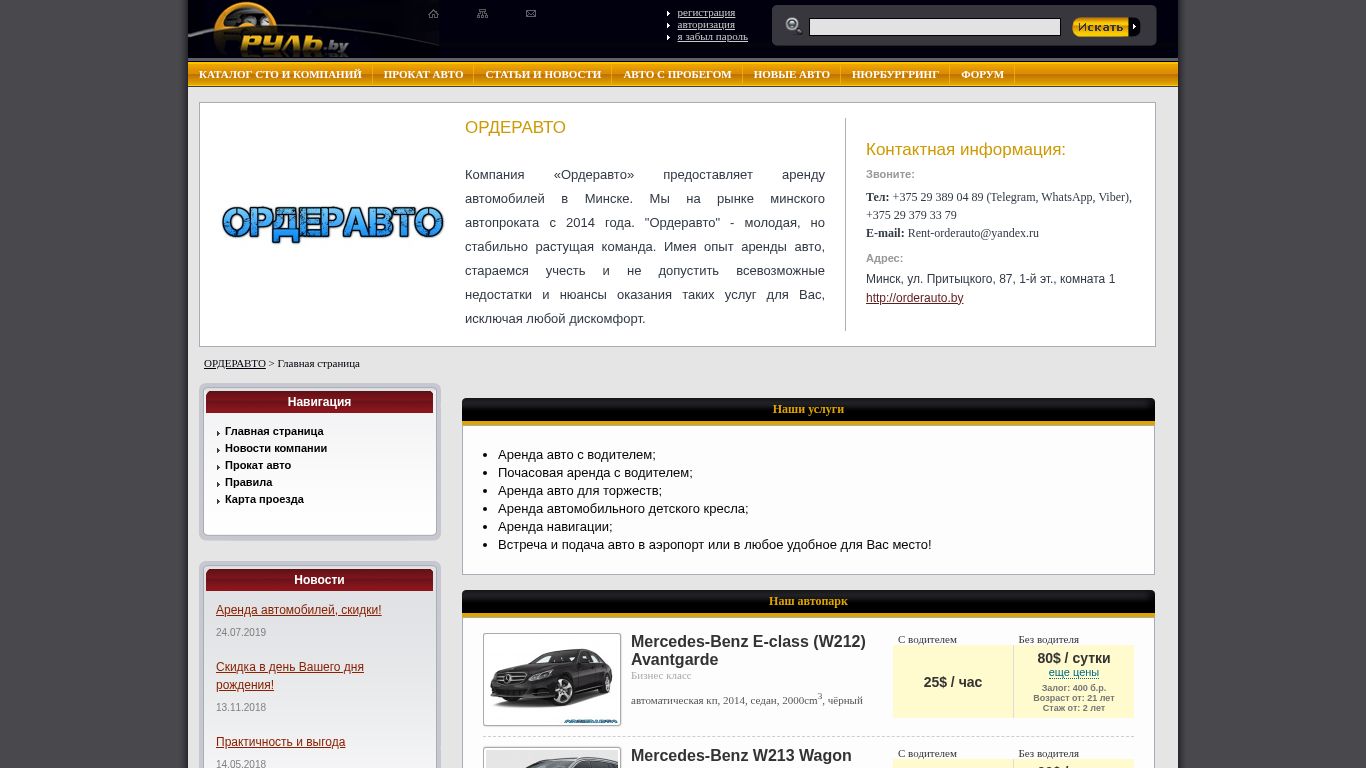Open the КАТАЛОГ СТО И КОМПАНИЙ menu
This screenshot has height=768, width=1366.
click(280, 74)
